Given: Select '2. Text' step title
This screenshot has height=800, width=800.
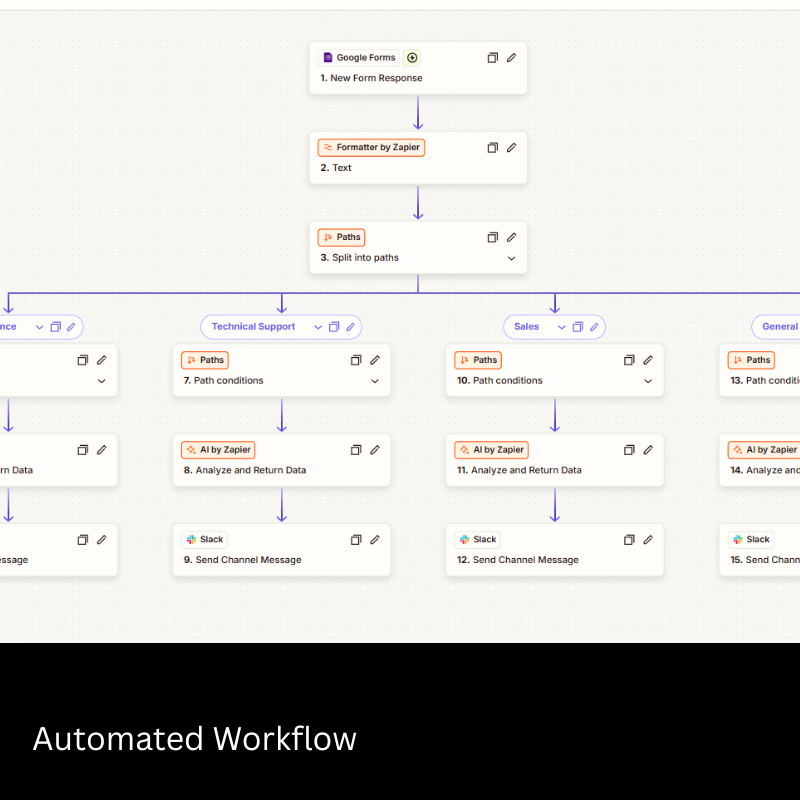Looking at the screenshot, I should pyautogui.click(x=336, y=168).
